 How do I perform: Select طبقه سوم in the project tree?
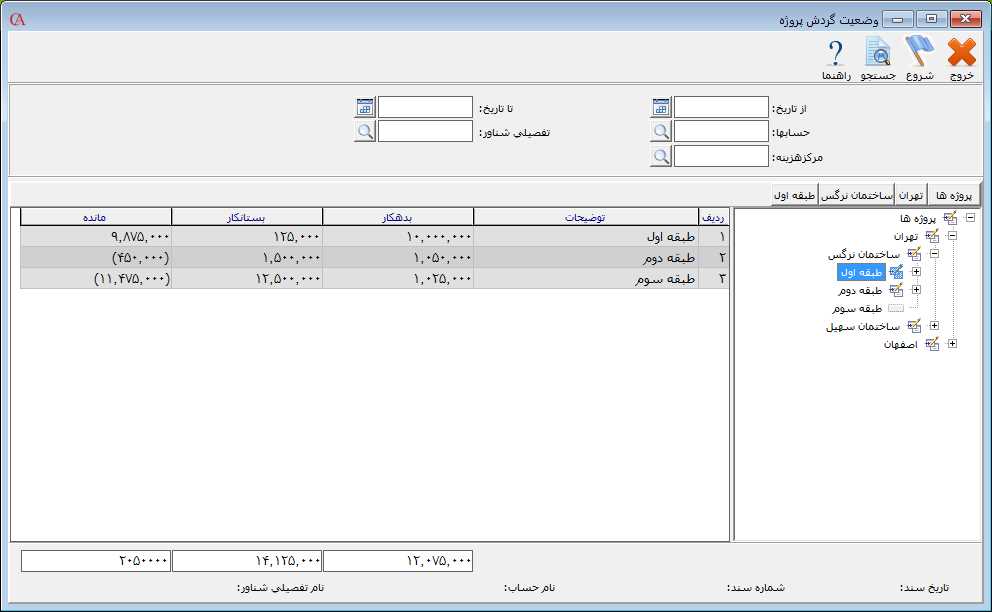(856, 308)
